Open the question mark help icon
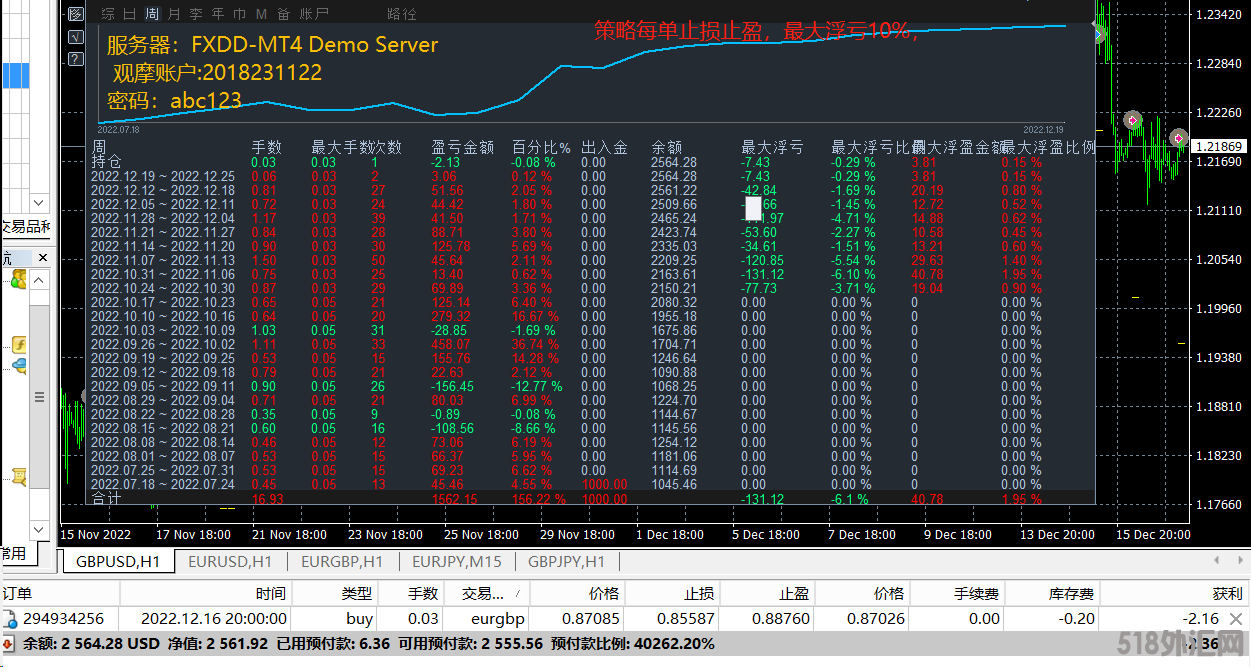This screenshot has height=667, width=1251. pos(75,60)
